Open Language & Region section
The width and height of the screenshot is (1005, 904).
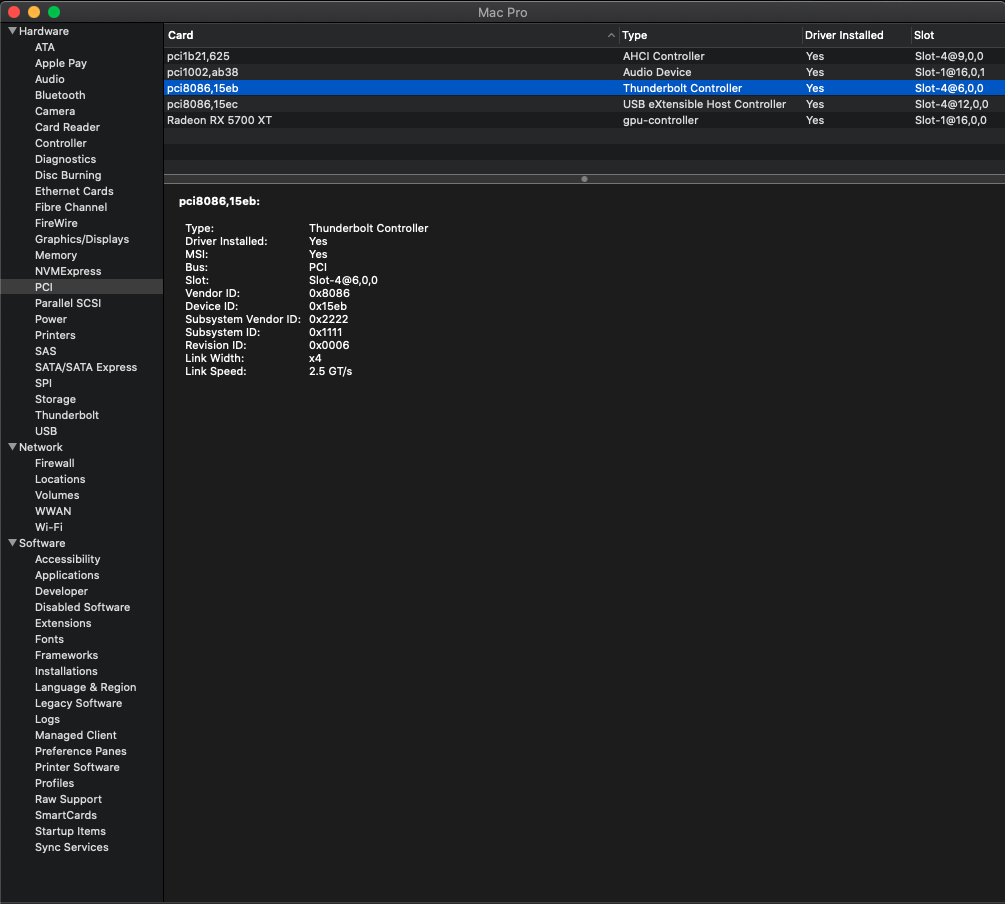[85, 687]
